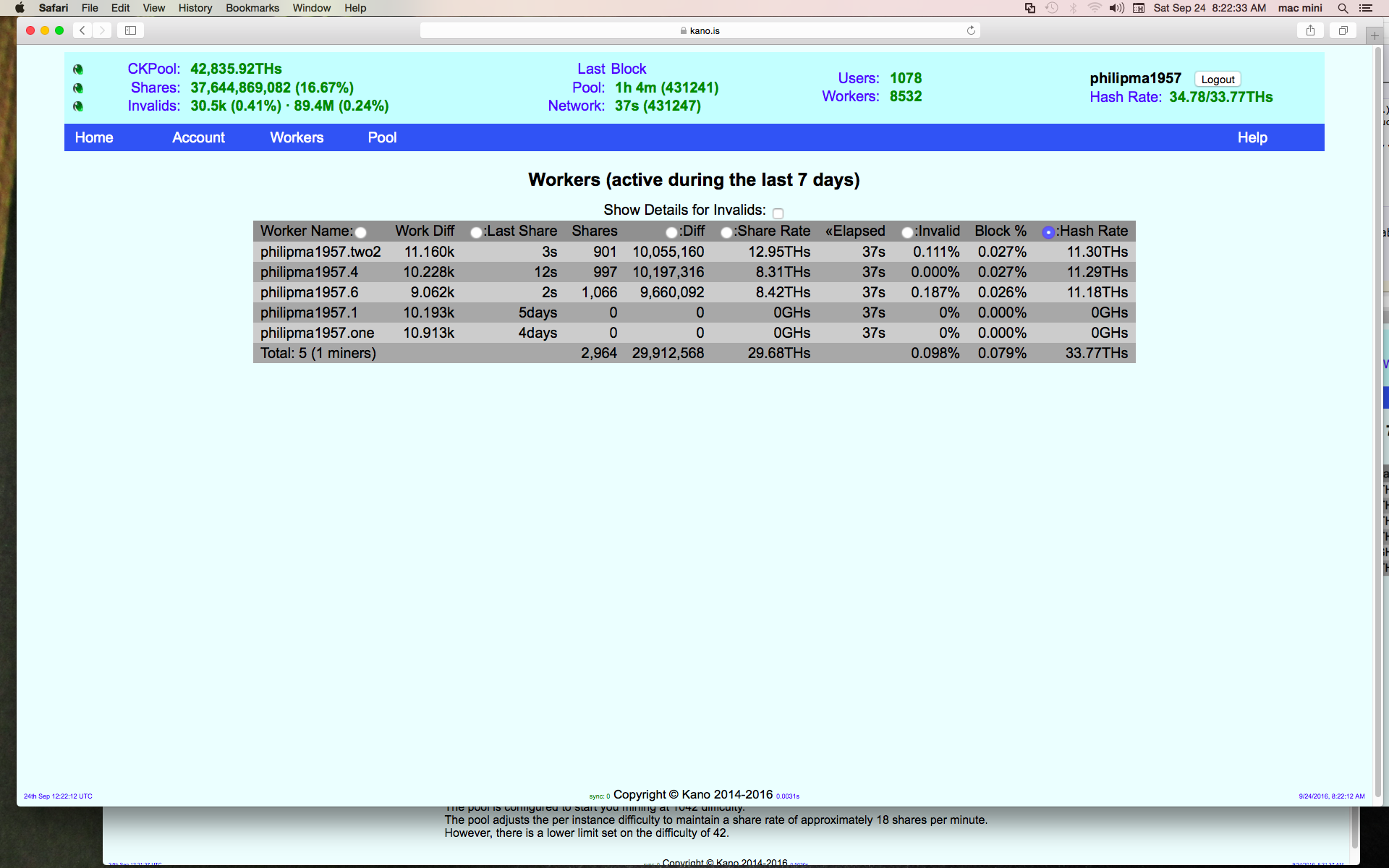
Task: Sort by Invalid radio button
Action: tap(907, 232)
